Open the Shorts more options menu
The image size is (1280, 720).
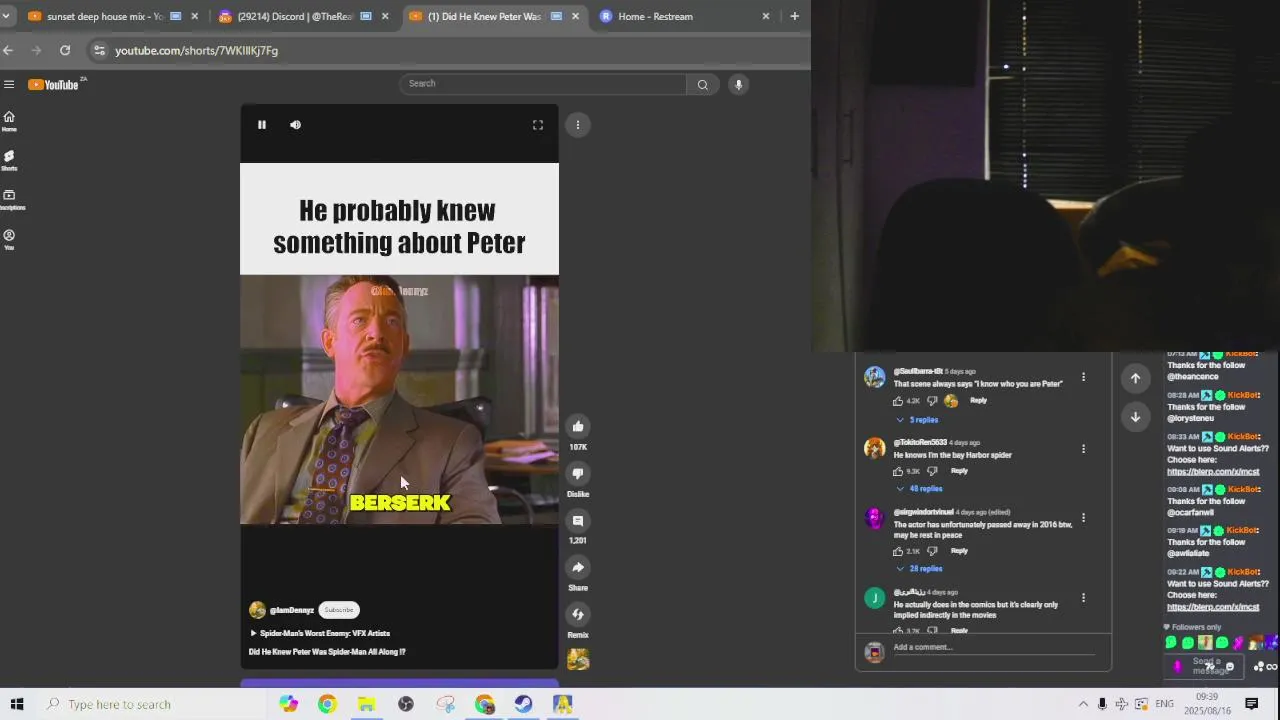click(x=578, y=125)
